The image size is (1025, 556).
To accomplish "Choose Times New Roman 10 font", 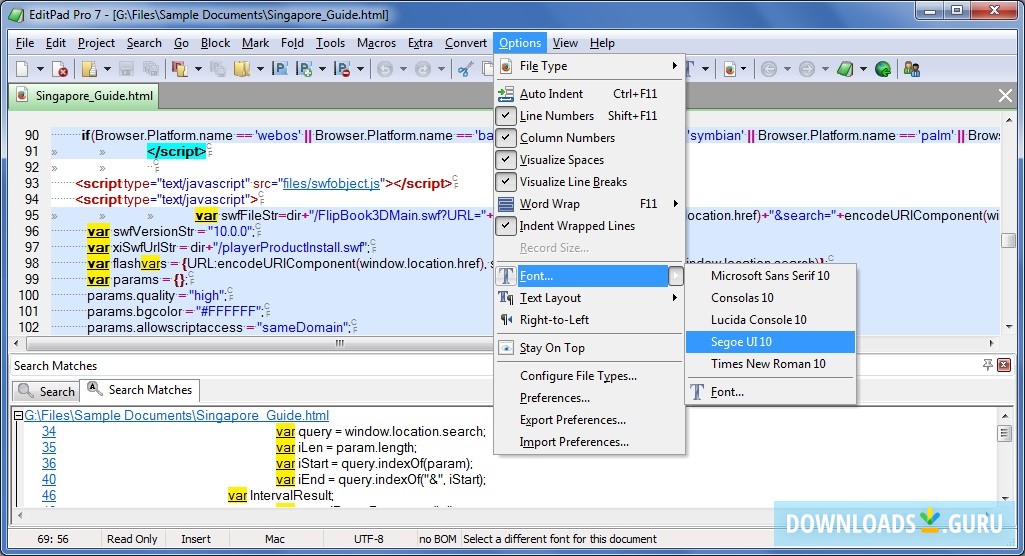I will (x=770, y=364).
